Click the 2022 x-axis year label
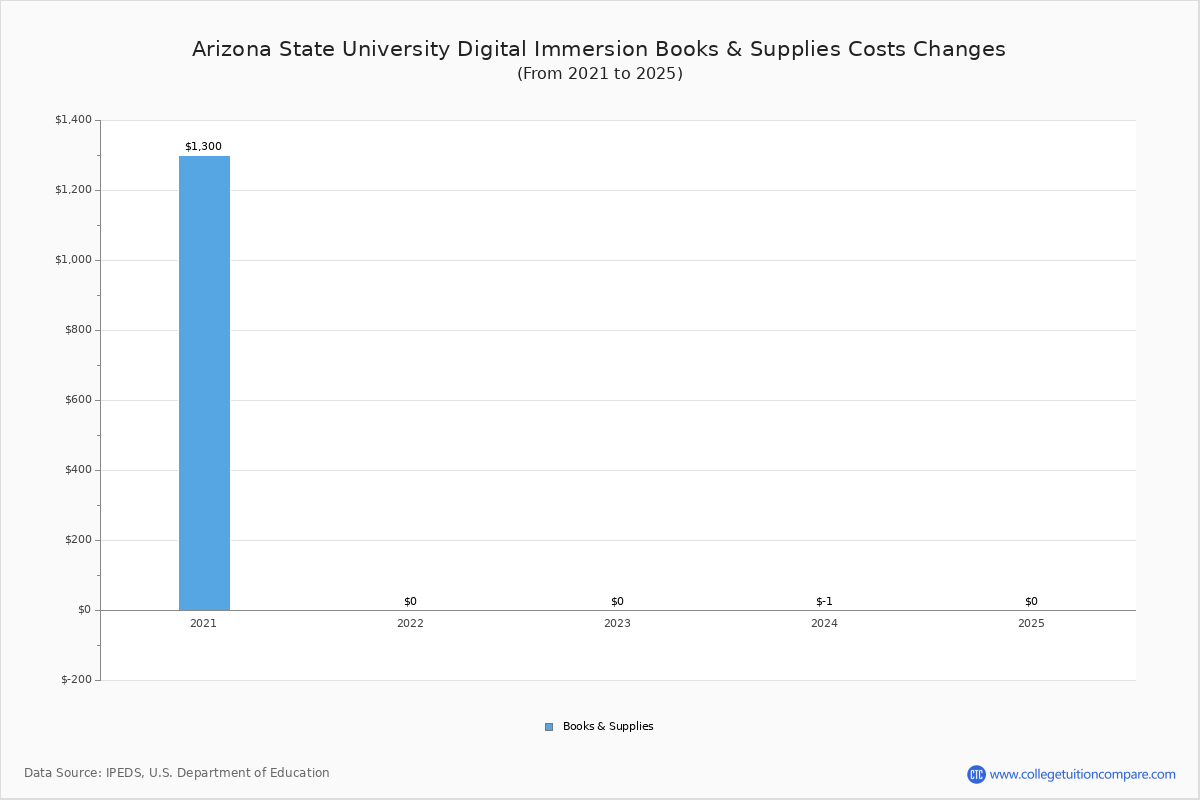The height and width of the screenshot is (800, 1200). (410, 623)
